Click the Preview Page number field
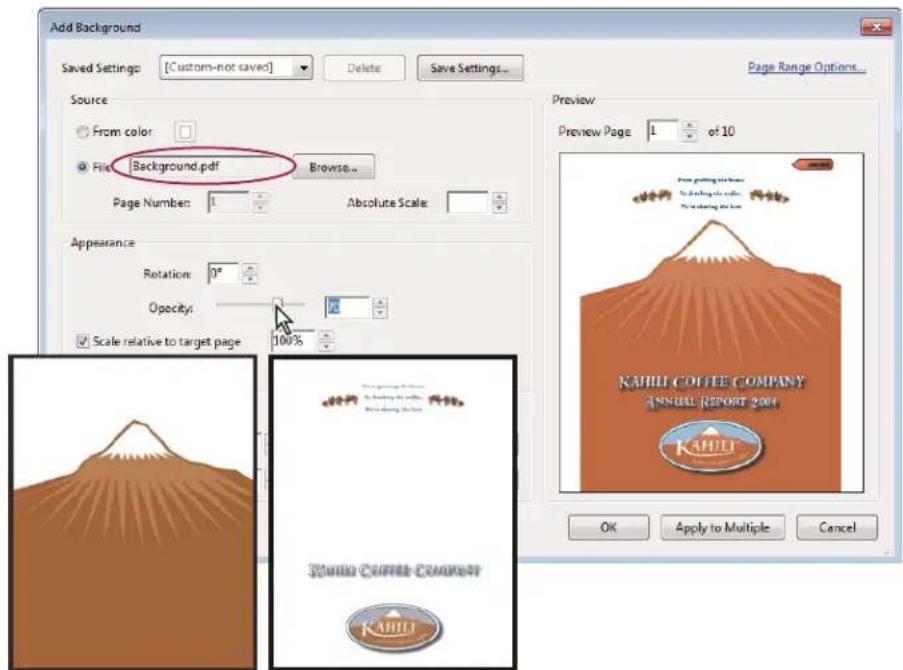Image resolution: width=903 pixels, height=670 pixels. (x=662, y=131)
